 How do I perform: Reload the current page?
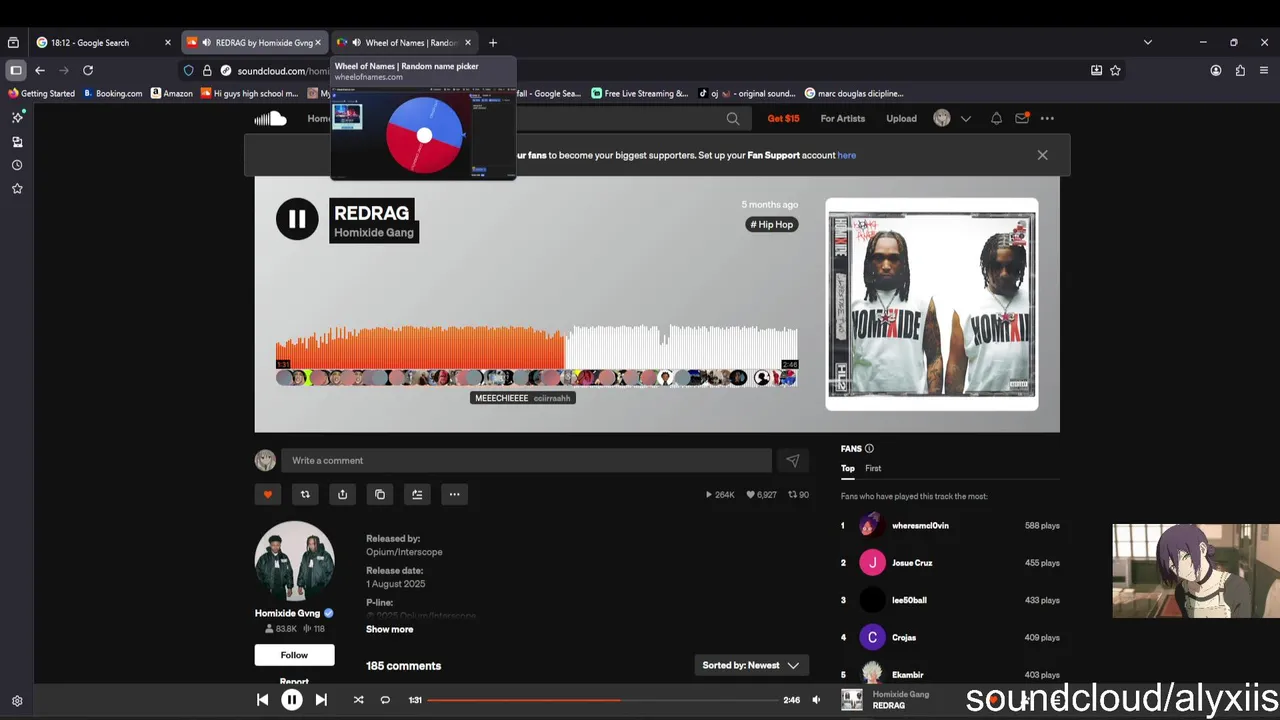click(x=88, y=70)
